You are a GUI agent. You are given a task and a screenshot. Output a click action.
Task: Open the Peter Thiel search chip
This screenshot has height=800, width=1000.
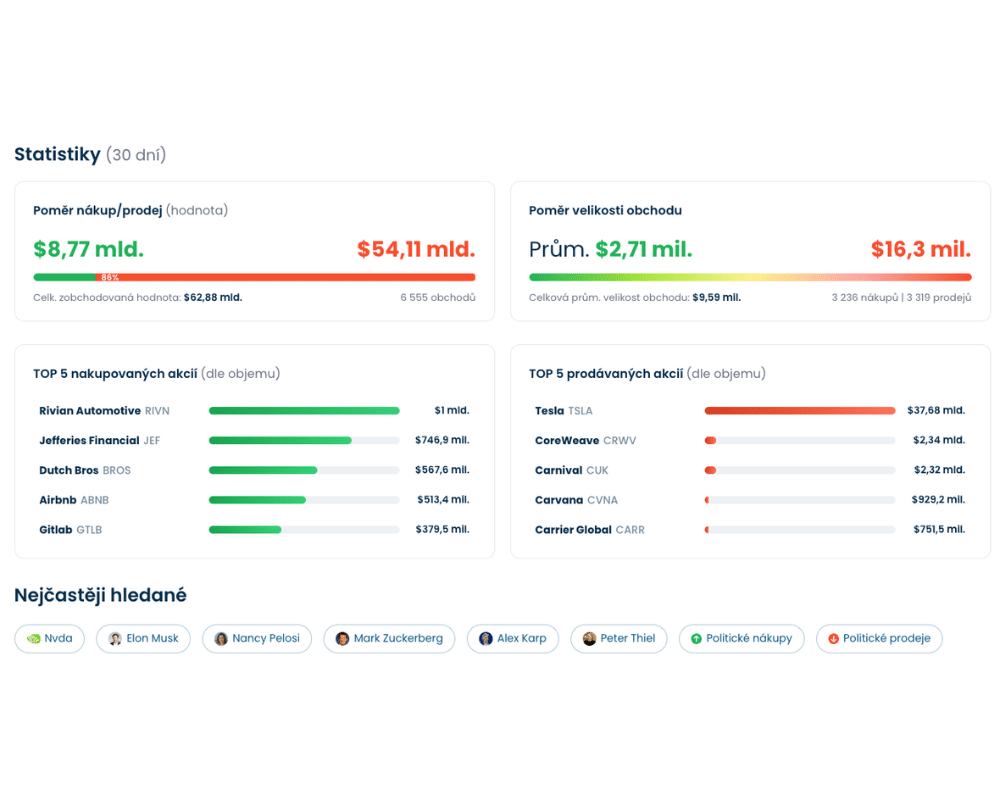point(619,639)
